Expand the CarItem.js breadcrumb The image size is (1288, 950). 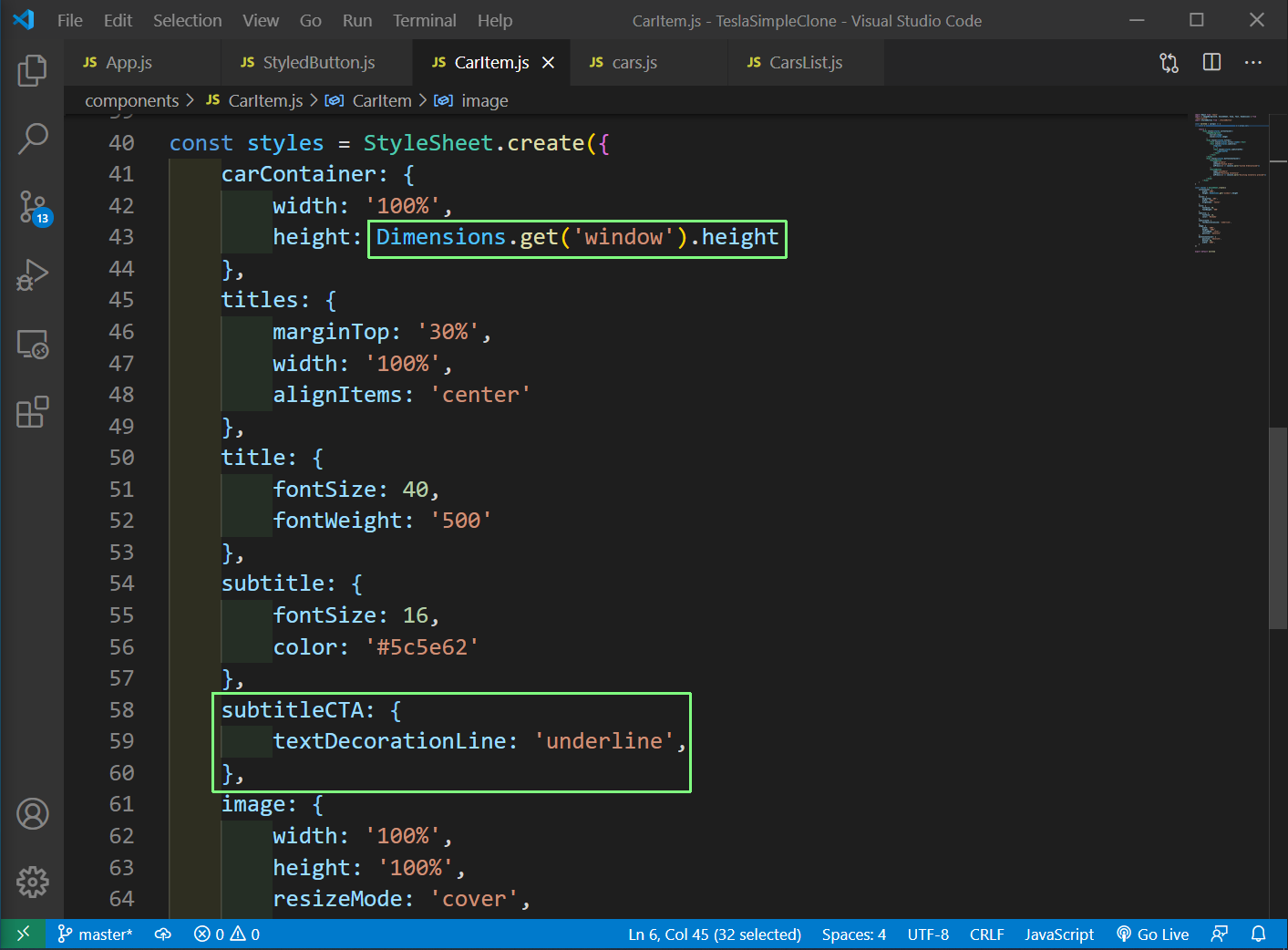pos(254,100)
